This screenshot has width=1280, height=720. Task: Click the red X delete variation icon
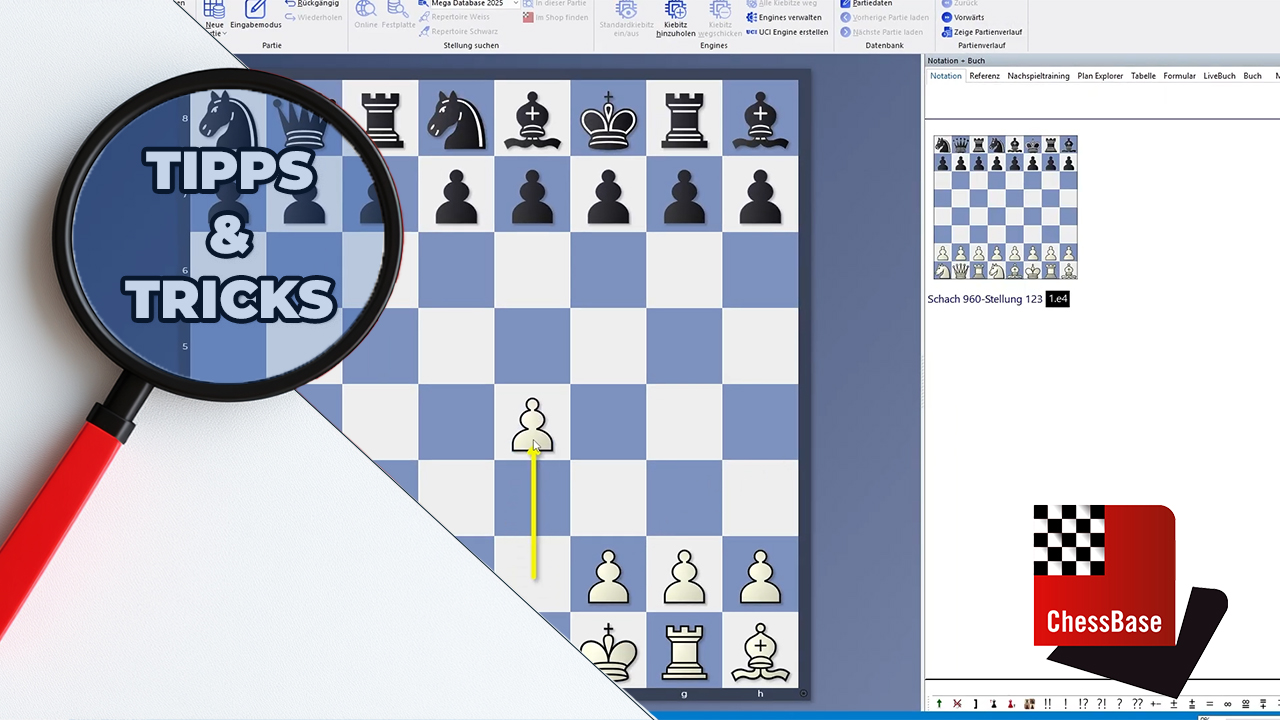click(957, 704)
